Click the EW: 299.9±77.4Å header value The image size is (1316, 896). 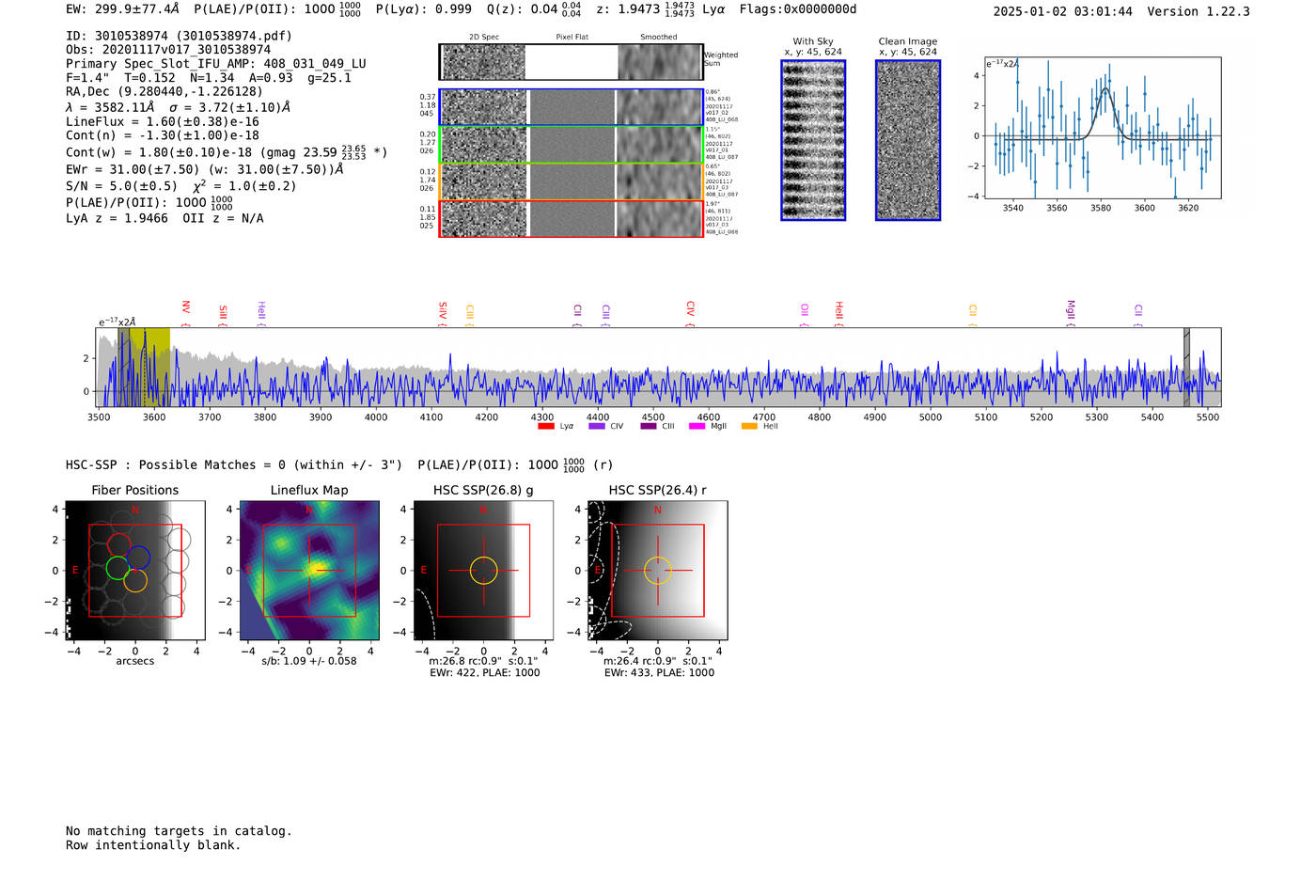[122, 9]
